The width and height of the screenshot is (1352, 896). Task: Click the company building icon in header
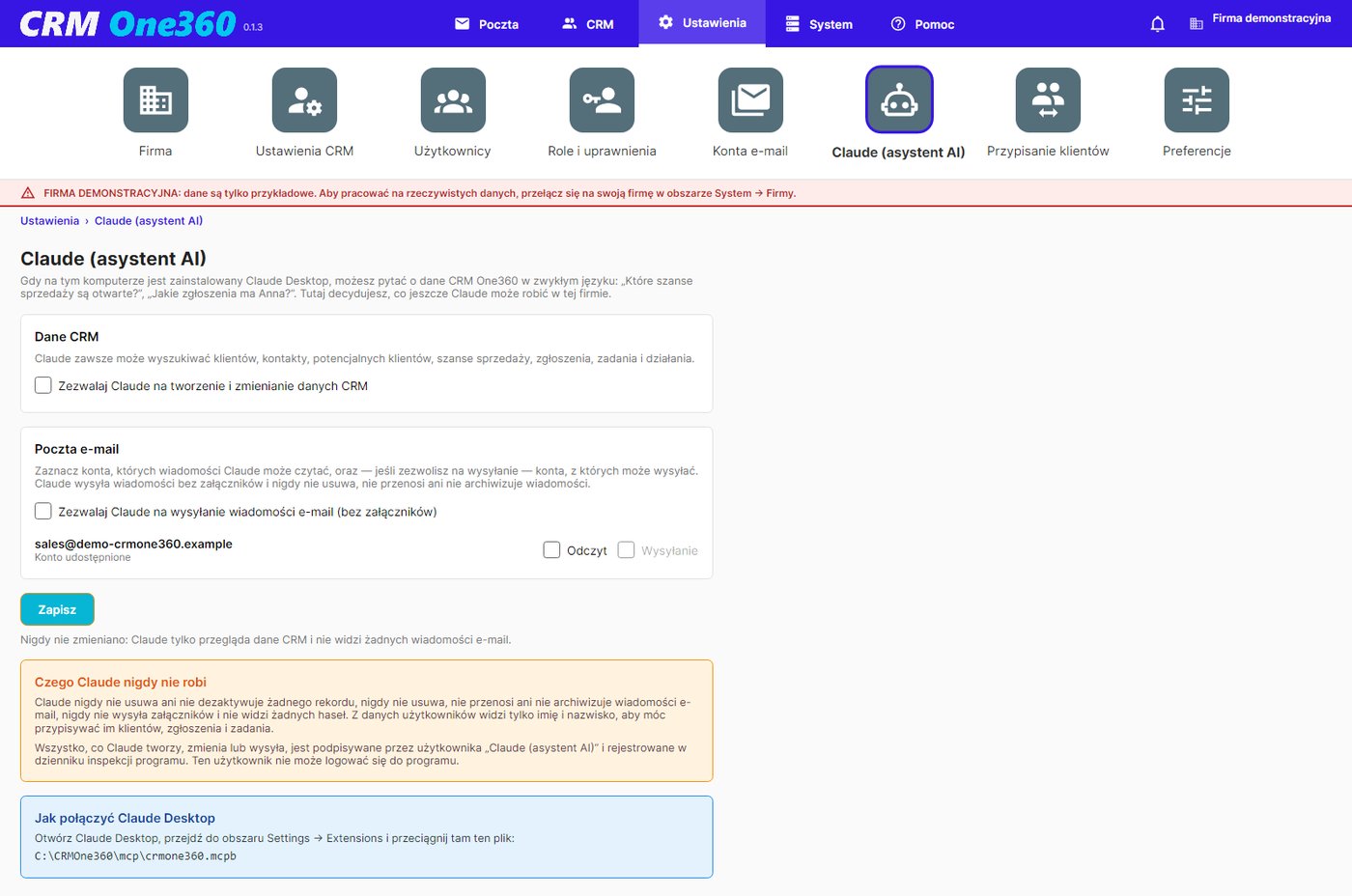[1197, 24]
